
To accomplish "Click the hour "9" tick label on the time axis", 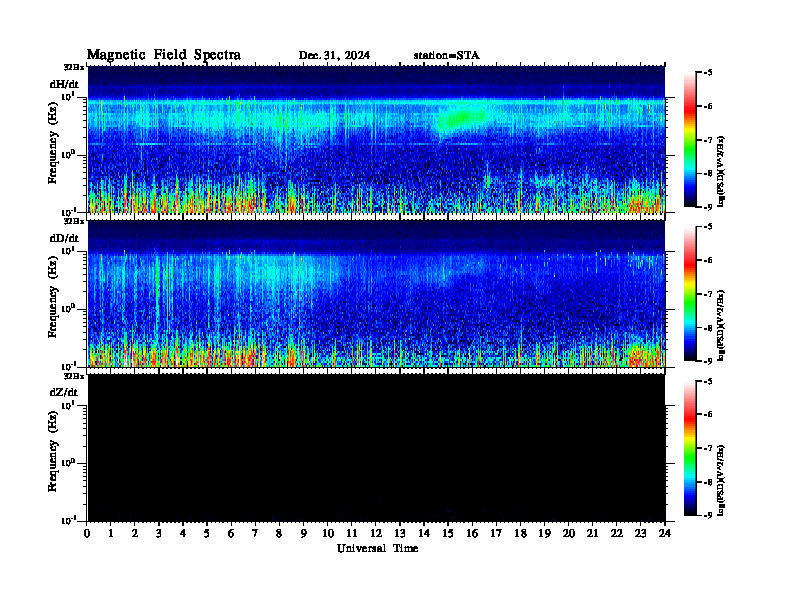I will (x=303, y=533).
